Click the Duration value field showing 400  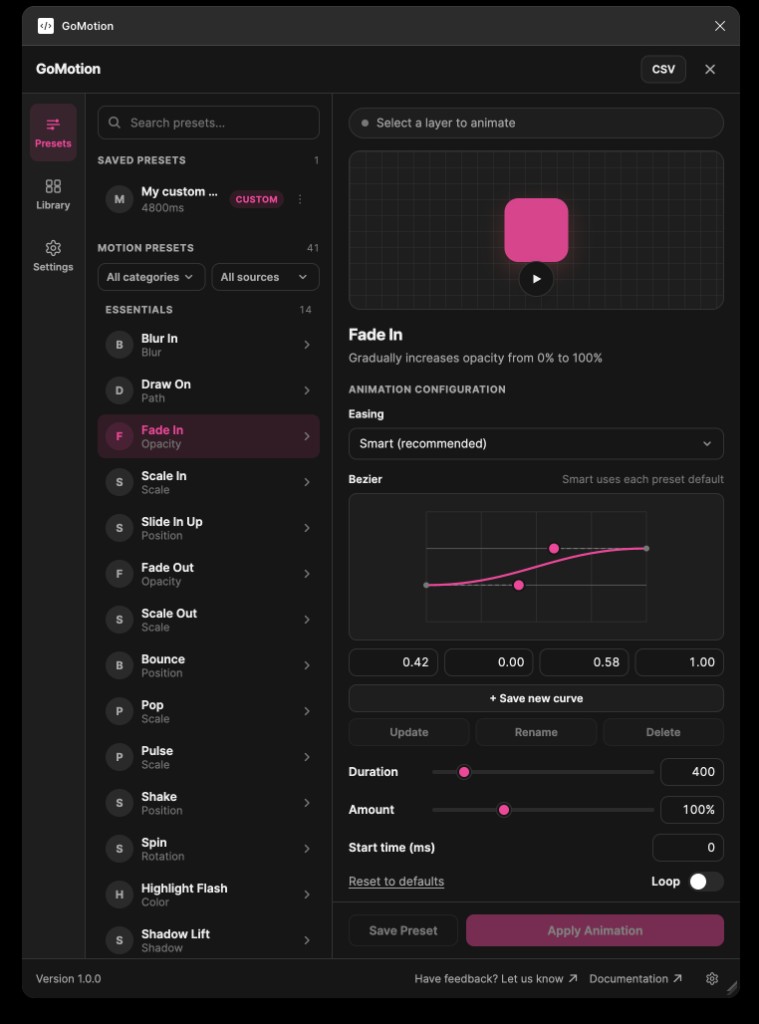[692, 772]
